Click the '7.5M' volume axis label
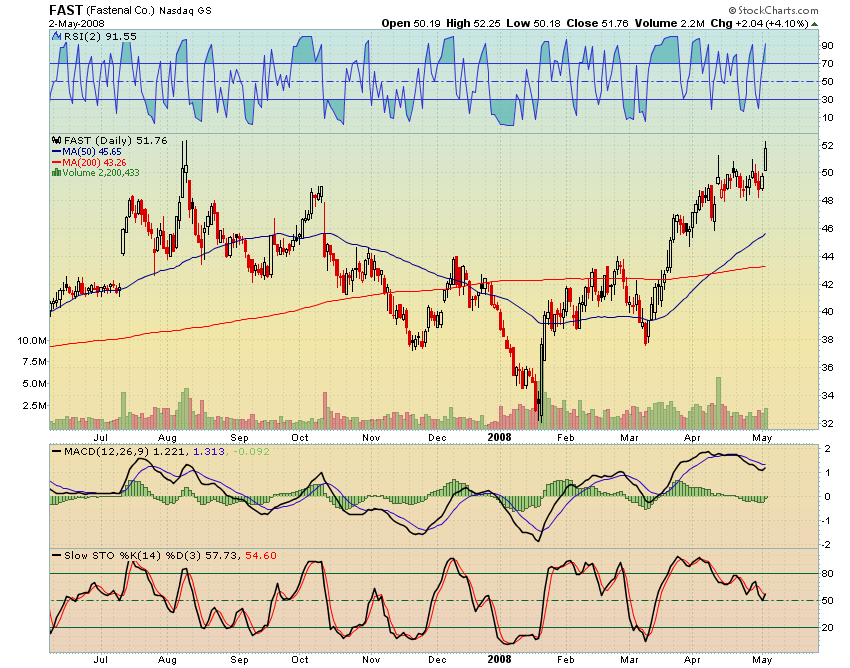This screenshot has width=850, height=668. (35, 362)
